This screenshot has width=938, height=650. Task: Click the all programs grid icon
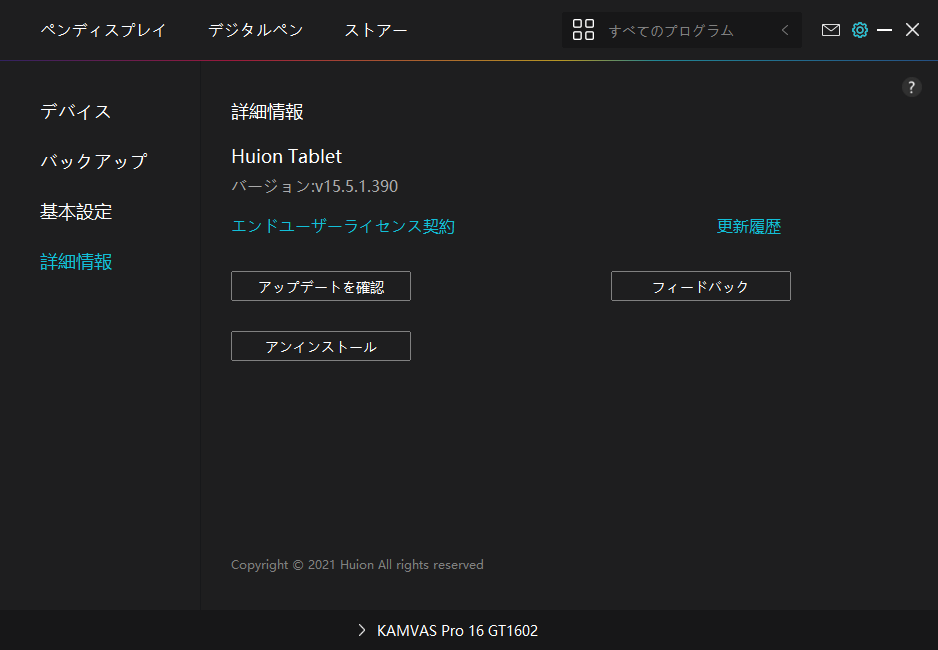(x=583, y=30)
